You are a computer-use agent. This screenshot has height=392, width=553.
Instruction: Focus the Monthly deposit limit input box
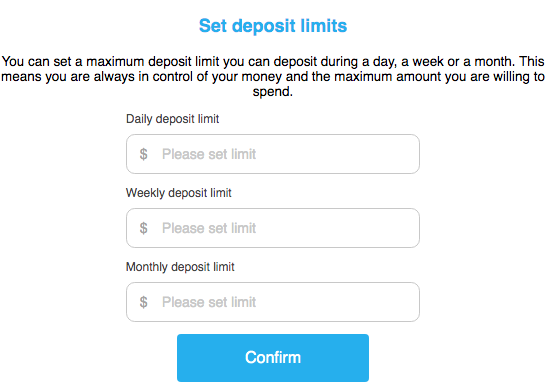[x=273, y=302]
